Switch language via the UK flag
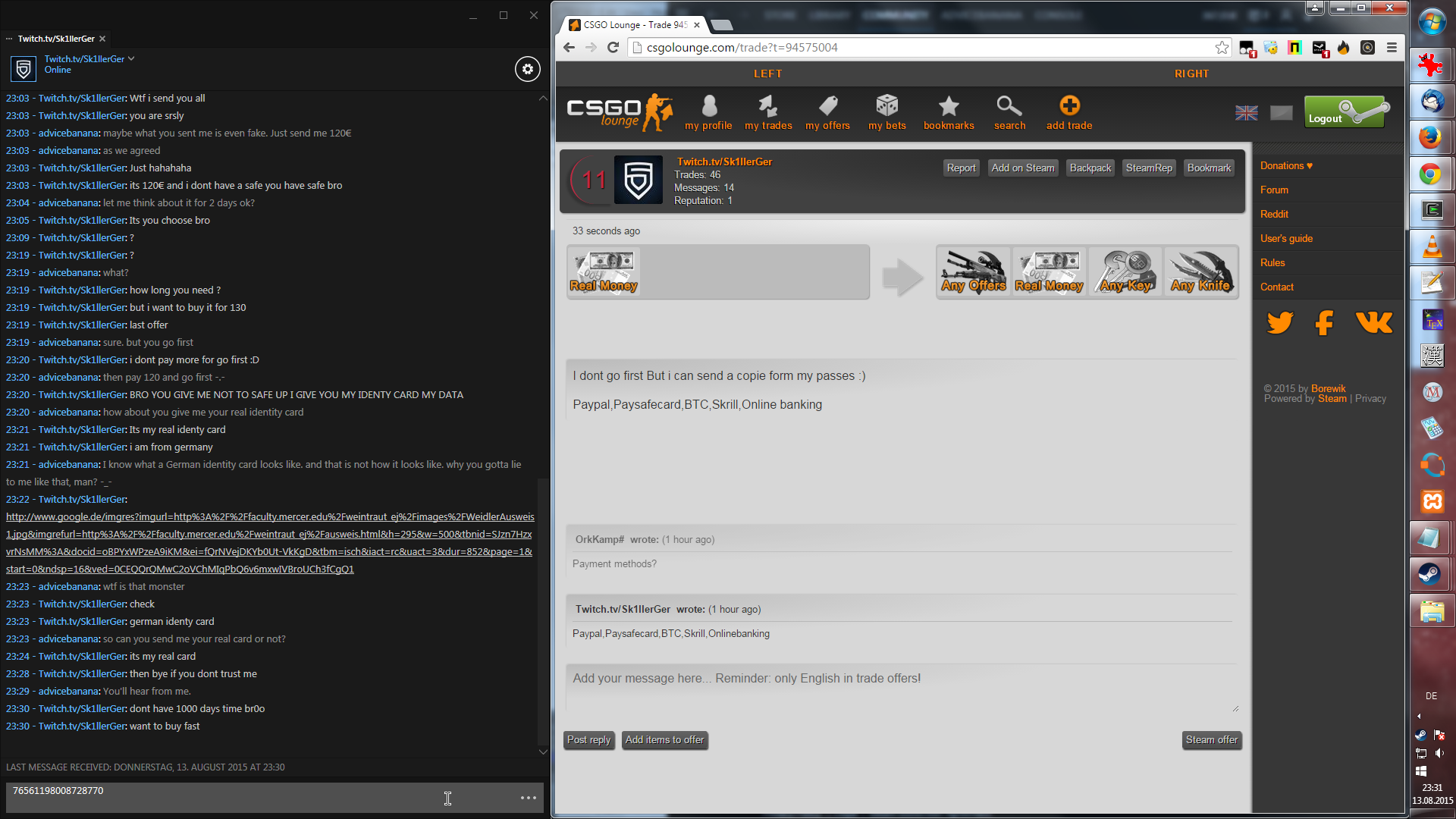 click(1246, 113)
